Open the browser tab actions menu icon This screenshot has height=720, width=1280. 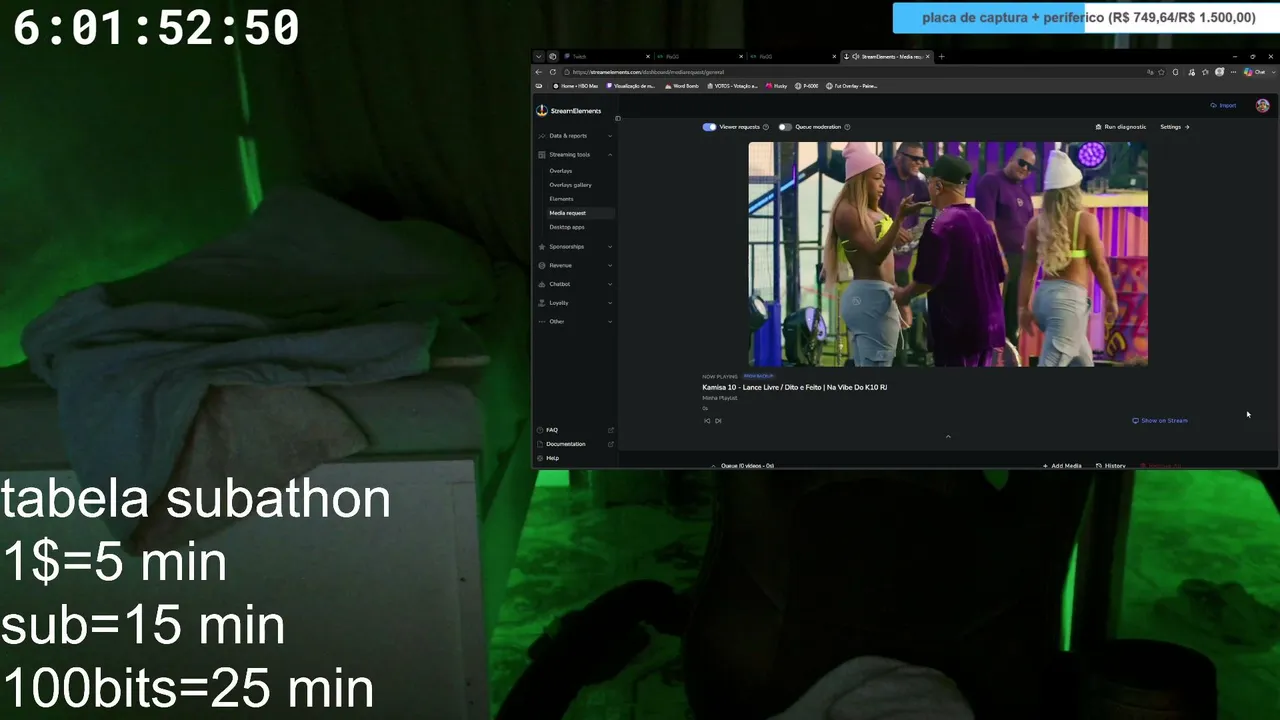coord(538,56)
